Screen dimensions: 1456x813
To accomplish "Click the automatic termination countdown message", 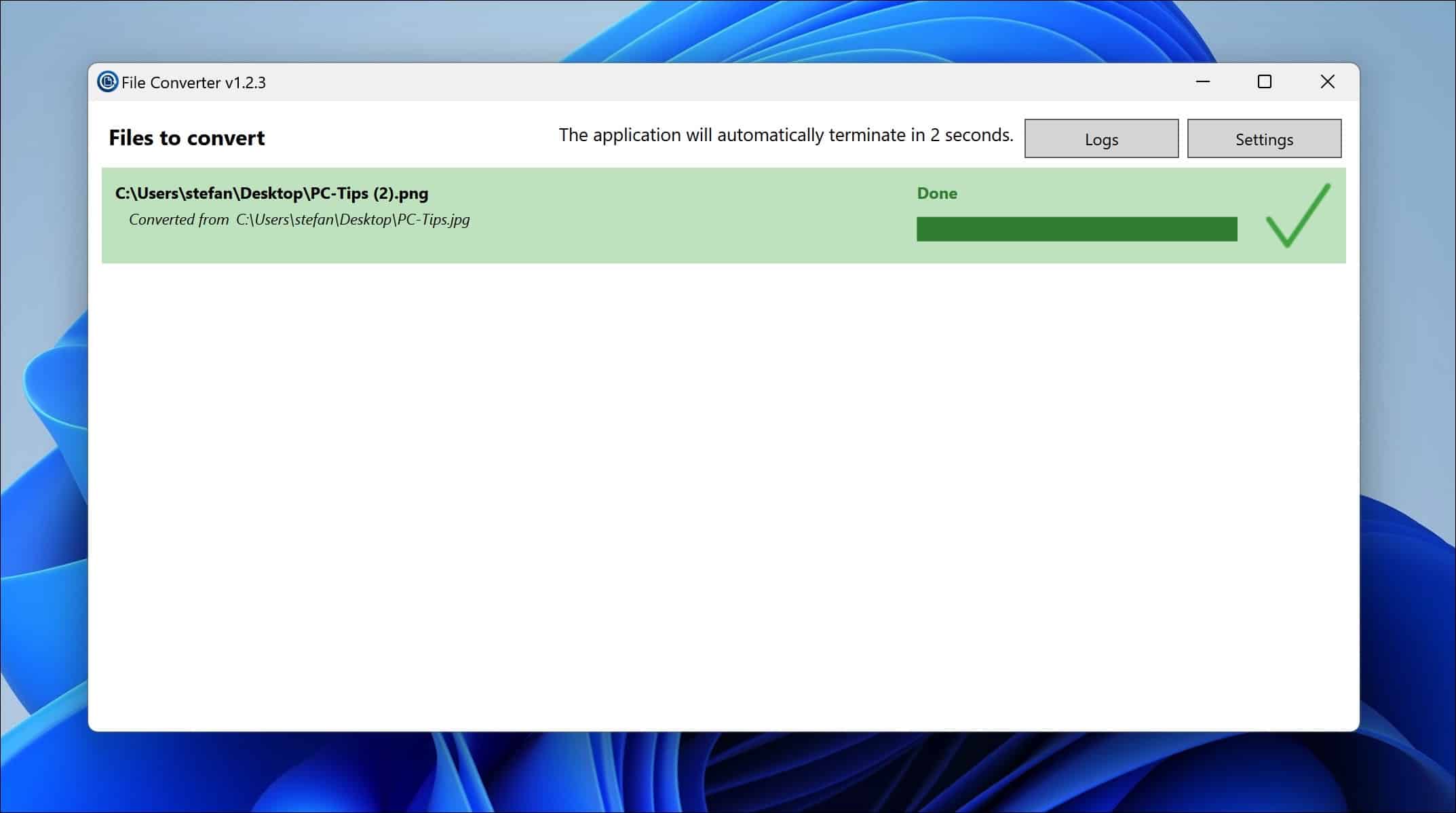I will click(785, 134).
